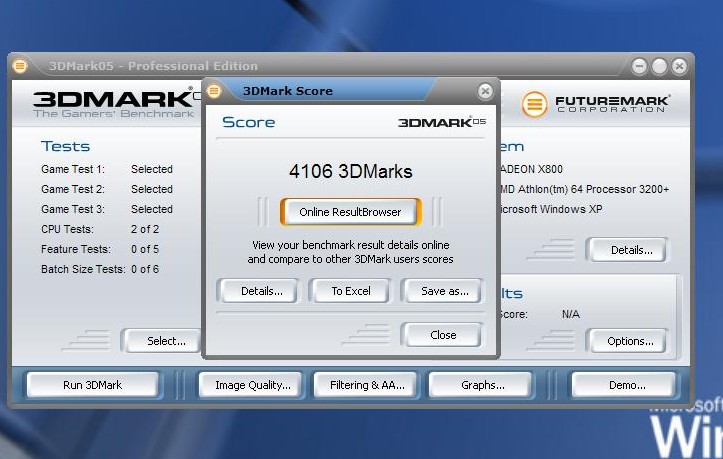Click the AMD Athlon 64 Processor 3200+ text
This screenshot has height=459, width=723.
(585, 189)
